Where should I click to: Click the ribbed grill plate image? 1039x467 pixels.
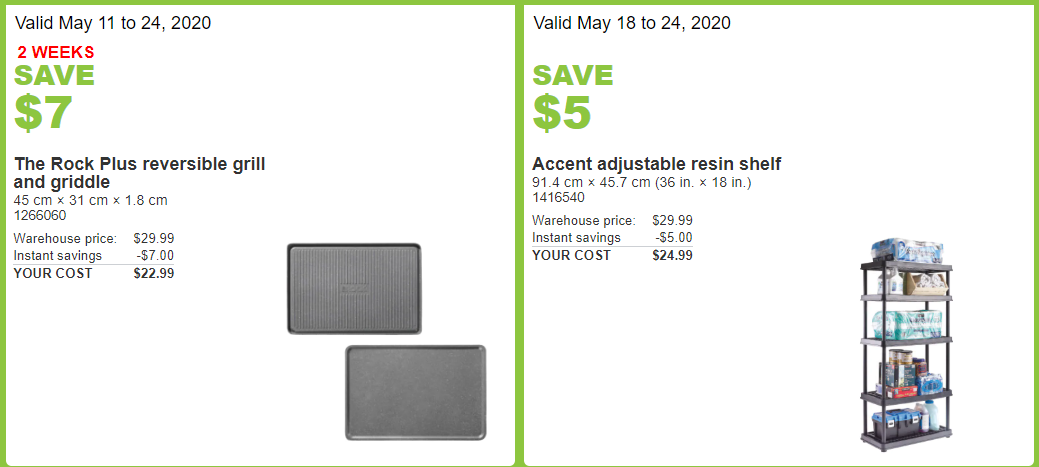click(354, 288)
